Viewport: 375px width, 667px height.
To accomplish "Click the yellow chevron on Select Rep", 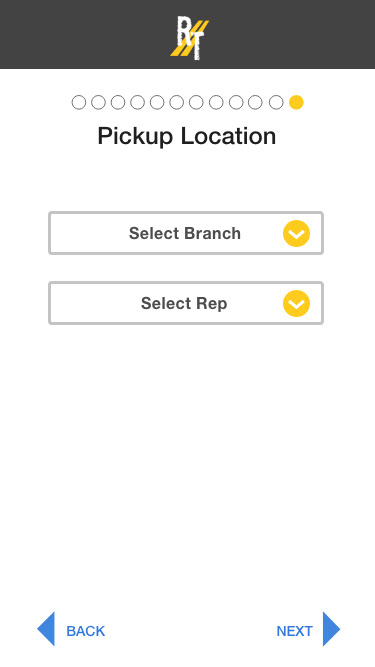I will click(x=296, y=303).
